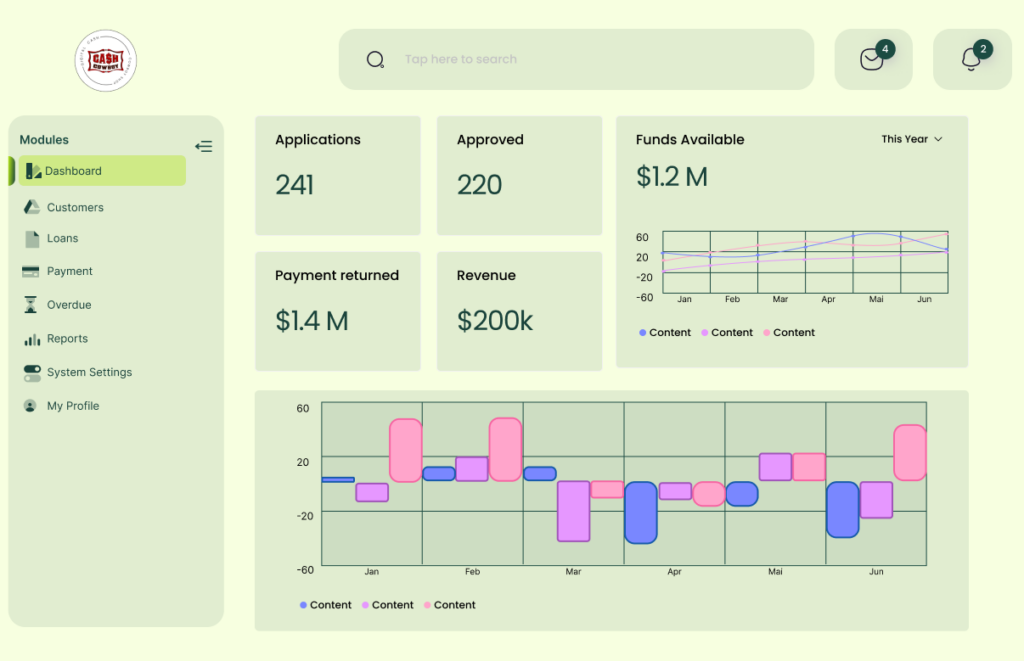Open the Overdue module
Screen dimensions: 1024x661
69,305
